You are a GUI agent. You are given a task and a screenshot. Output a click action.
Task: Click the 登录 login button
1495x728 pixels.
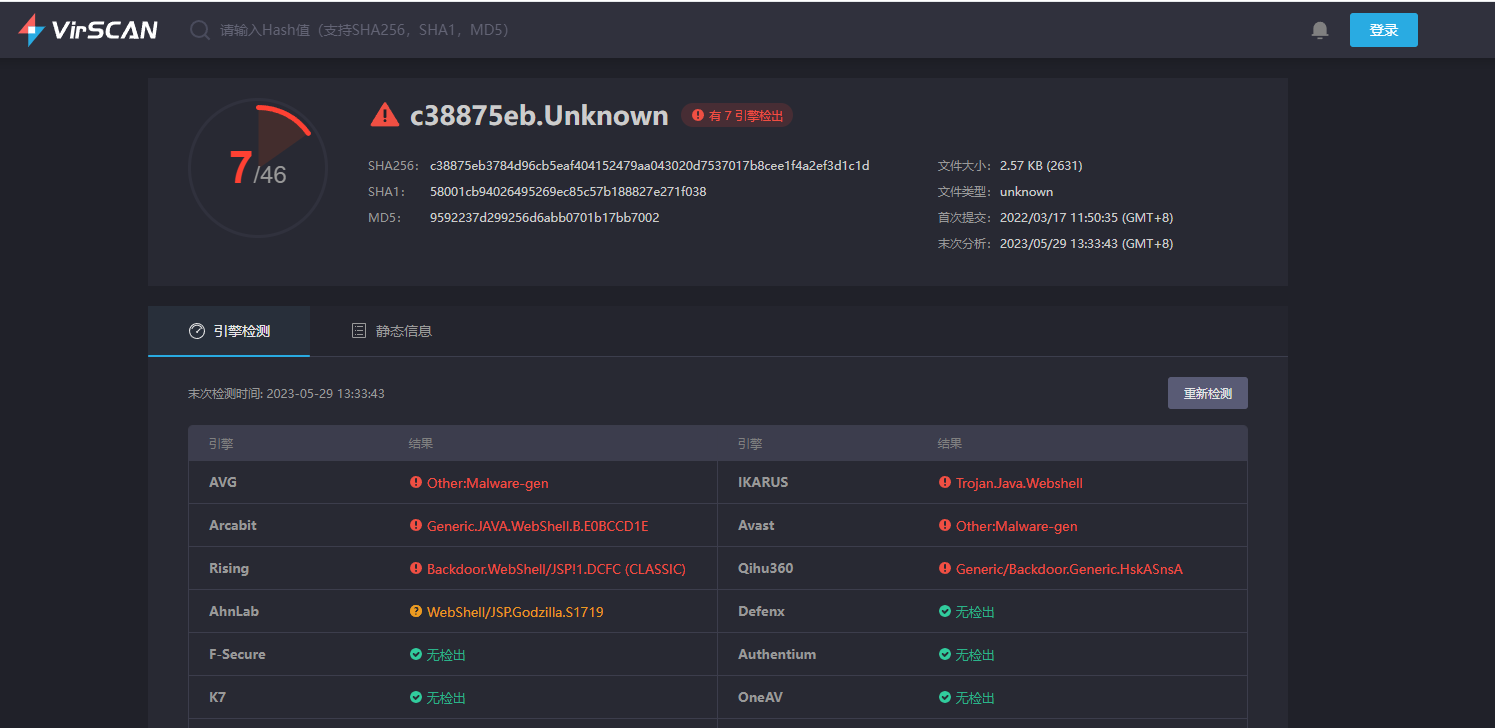pyautogui.click(x=1383, y=30)
